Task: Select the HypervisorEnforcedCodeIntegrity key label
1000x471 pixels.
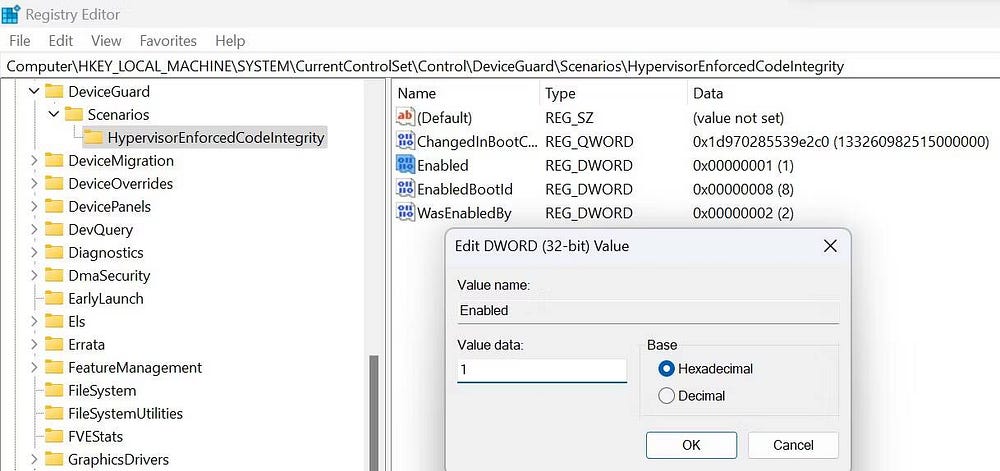Action: pos(216,138)
